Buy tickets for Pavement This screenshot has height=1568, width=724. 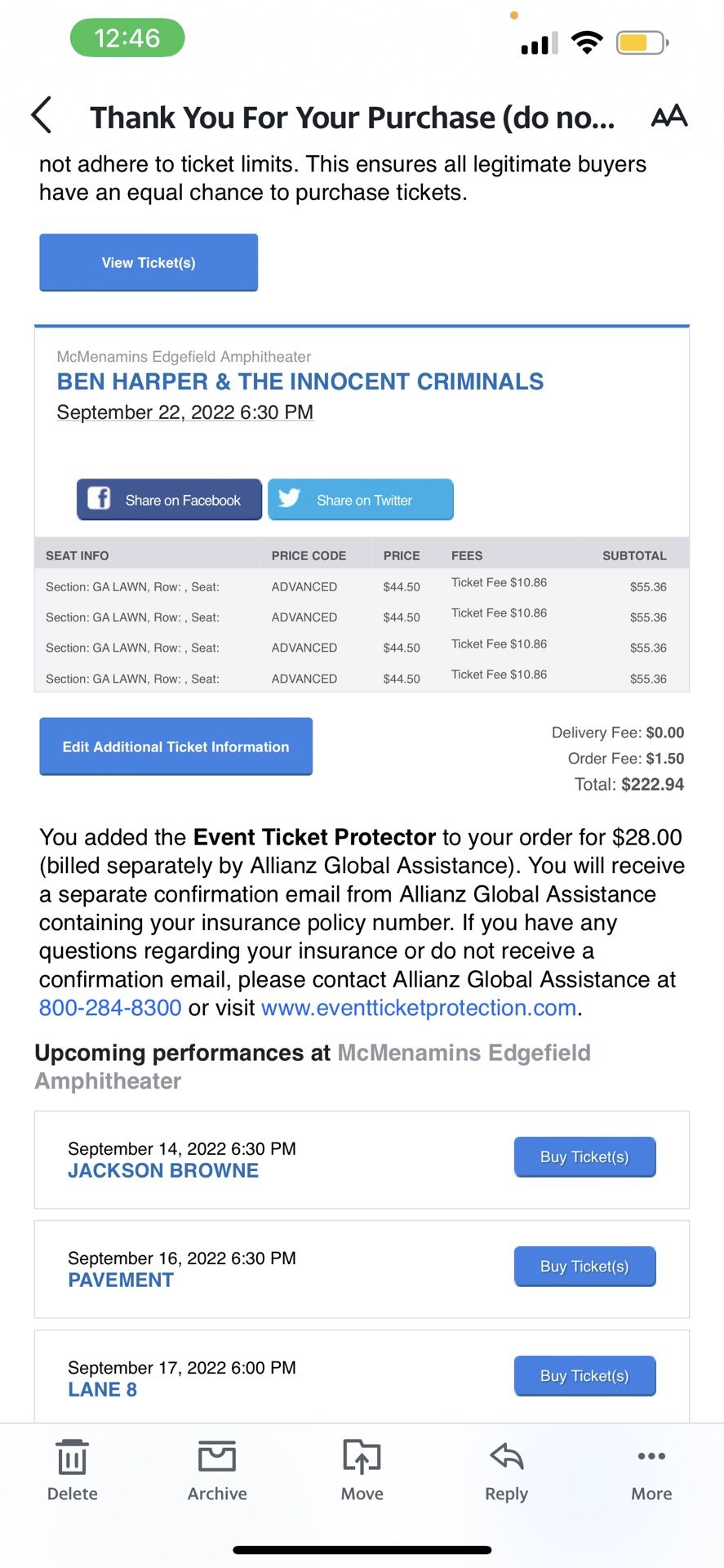(584, 1266)
